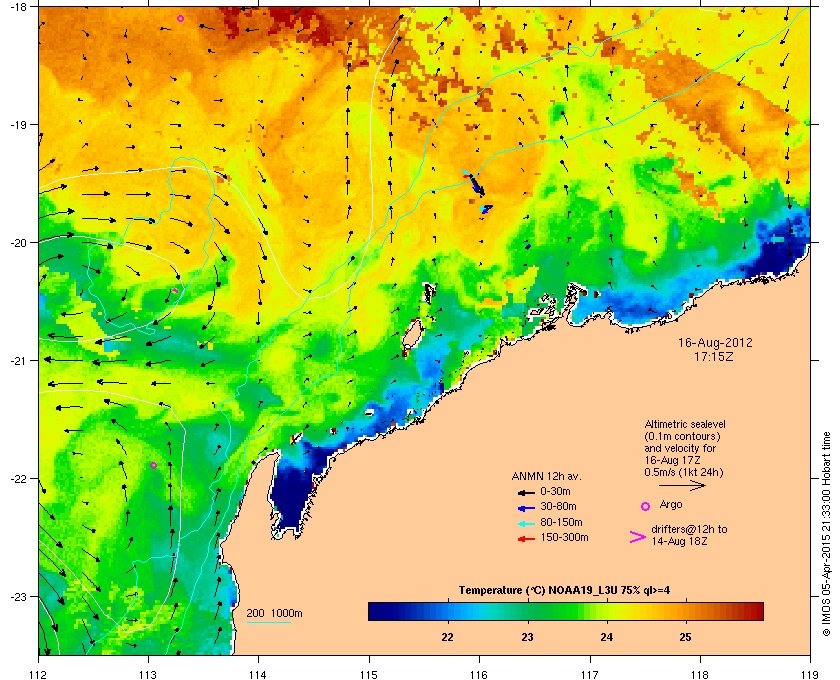Click the 0-30m depth label
This screenshot has height=680, width=840.
555,491
